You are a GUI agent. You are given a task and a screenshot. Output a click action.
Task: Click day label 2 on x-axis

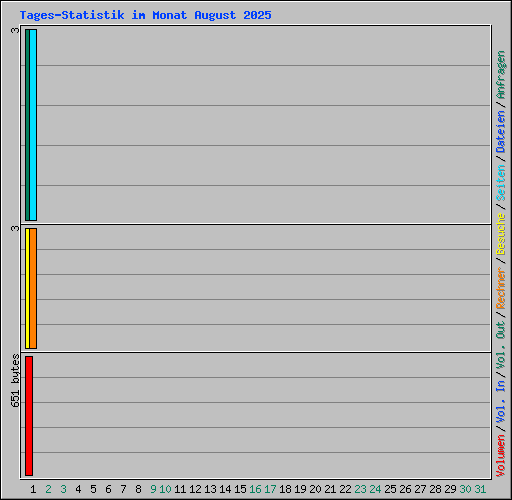48,489
